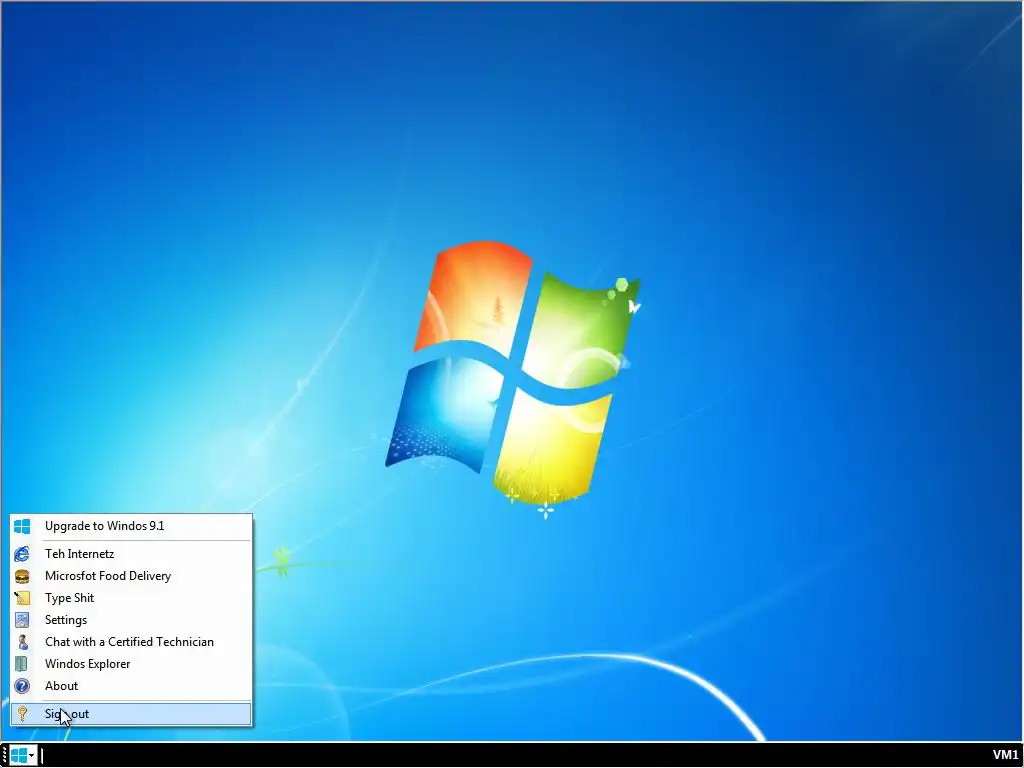The width and height of the screenshot is (1024, 768).
Task: Open Teh Internetz menu entry
Action: click(131, 554)
